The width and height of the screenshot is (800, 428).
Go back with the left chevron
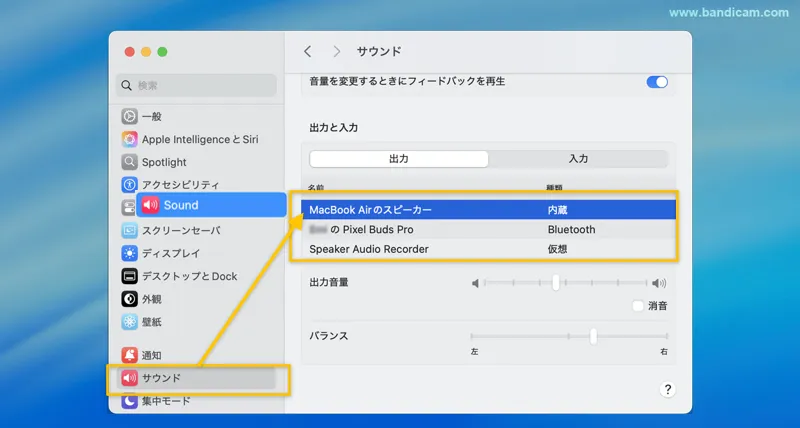[307, 52]
